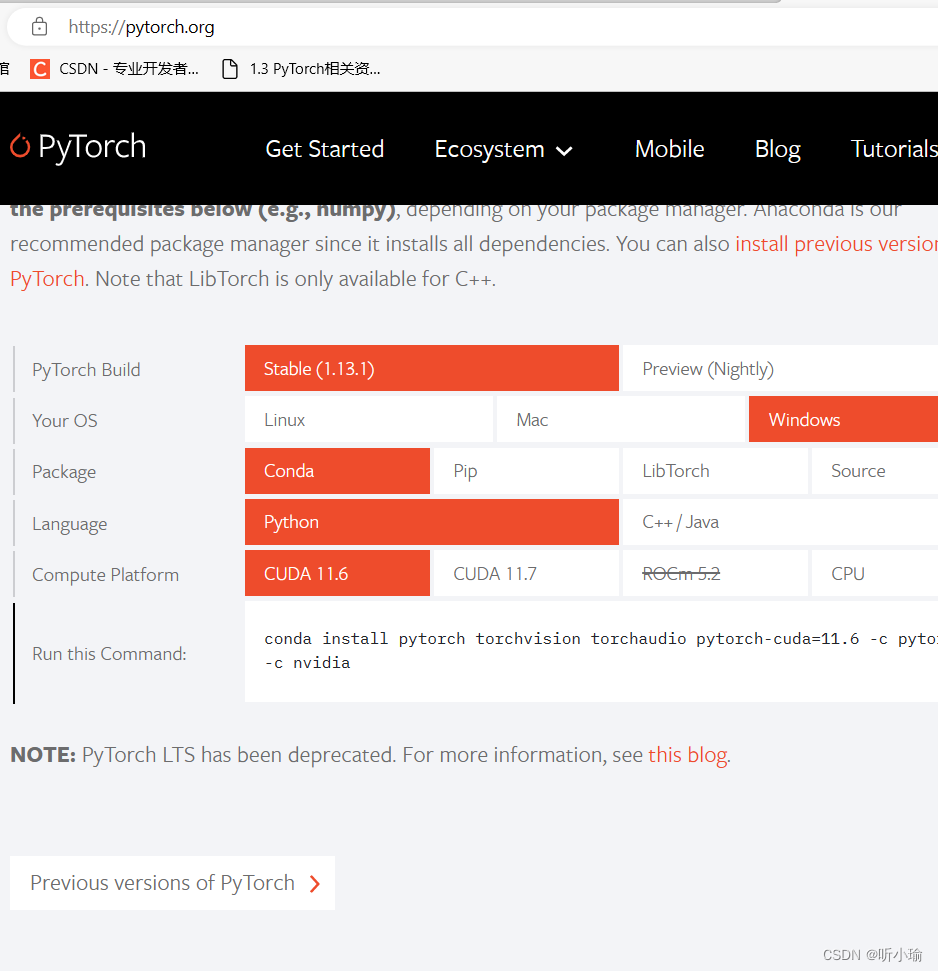Open the Tutorials nav item

[x=894, y=149]
